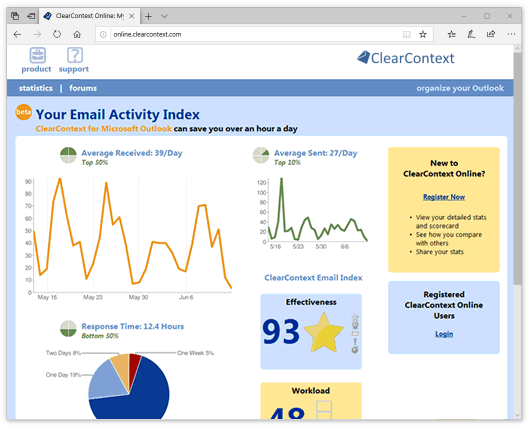Add page to favorites with star
The image size is (532, 428).
pos(423,34)
